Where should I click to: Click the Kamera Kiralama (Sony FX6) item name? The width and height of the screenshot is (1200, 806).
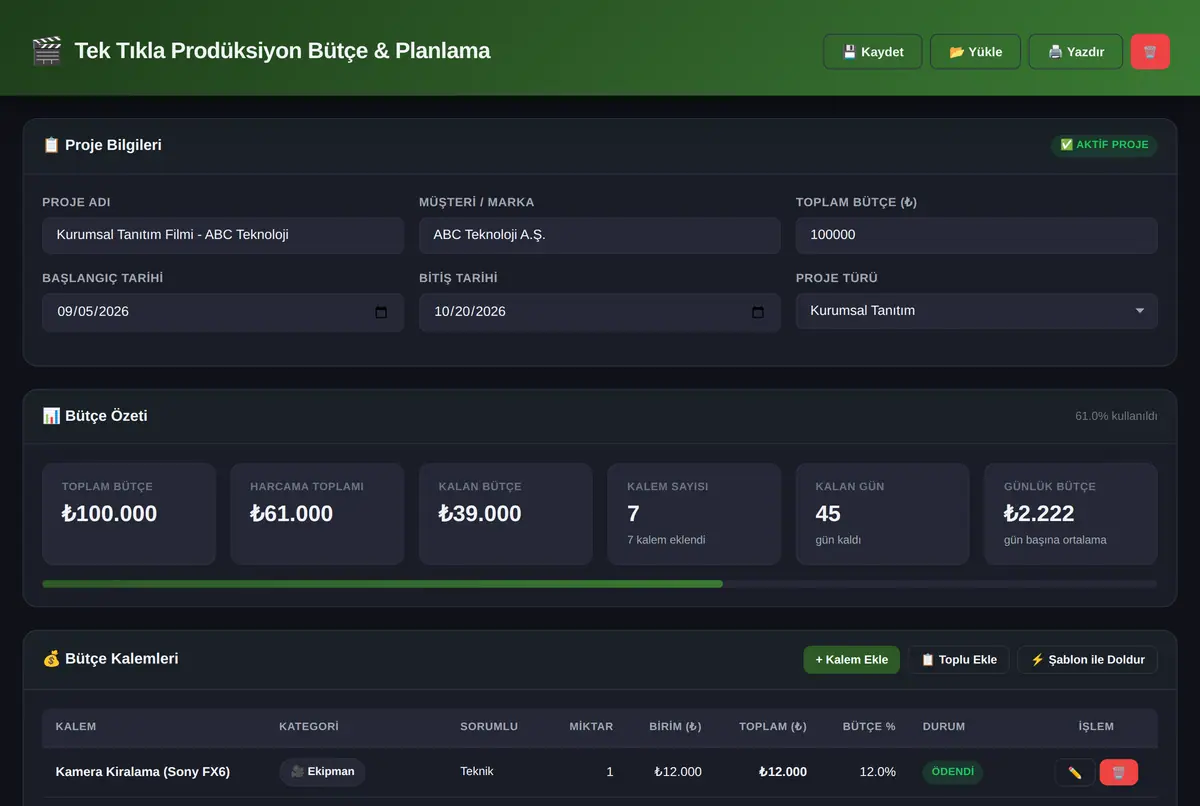143,772
